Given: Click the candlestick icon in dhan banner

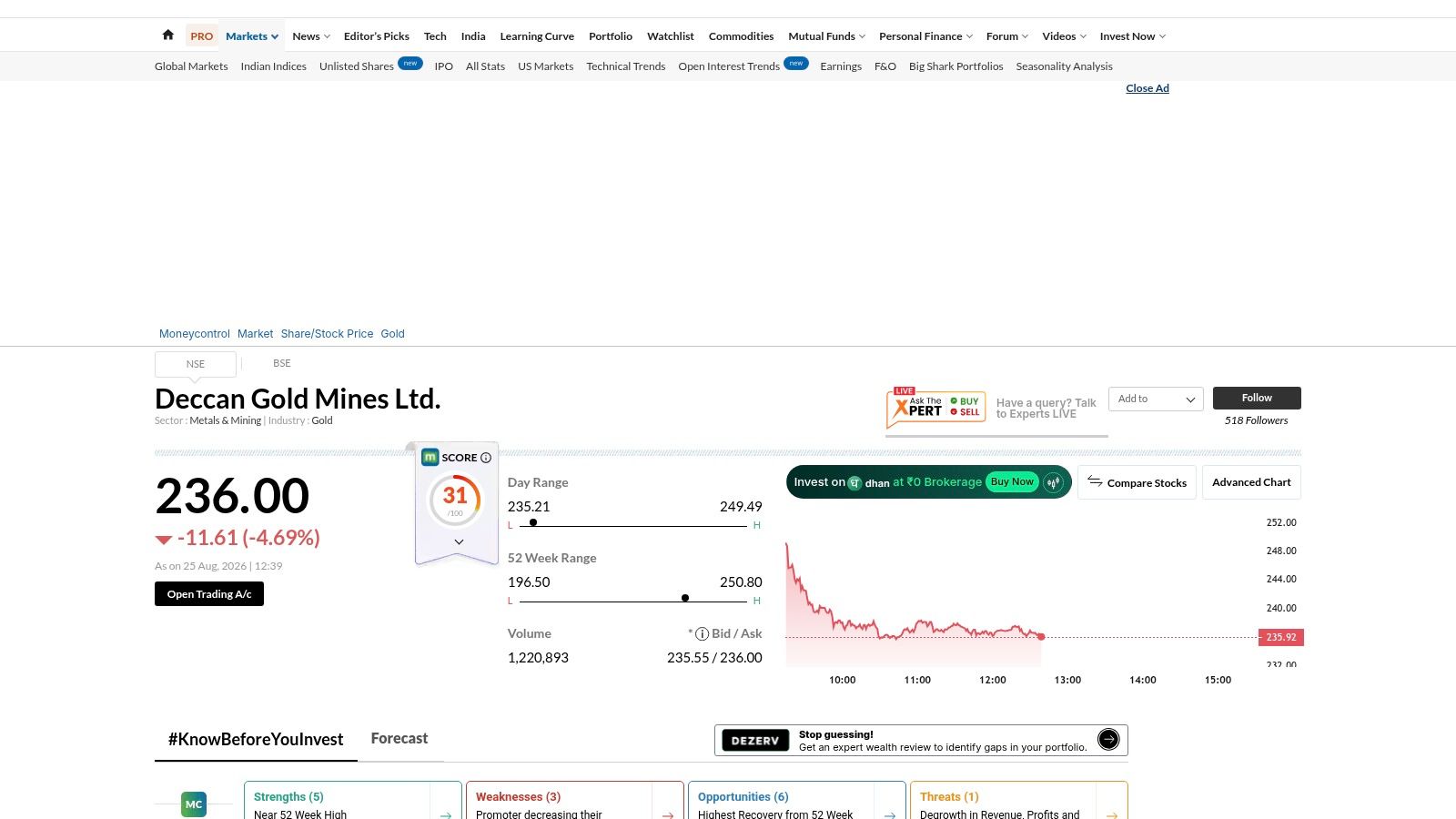Looking at the screenshot, I should 1054,482.
